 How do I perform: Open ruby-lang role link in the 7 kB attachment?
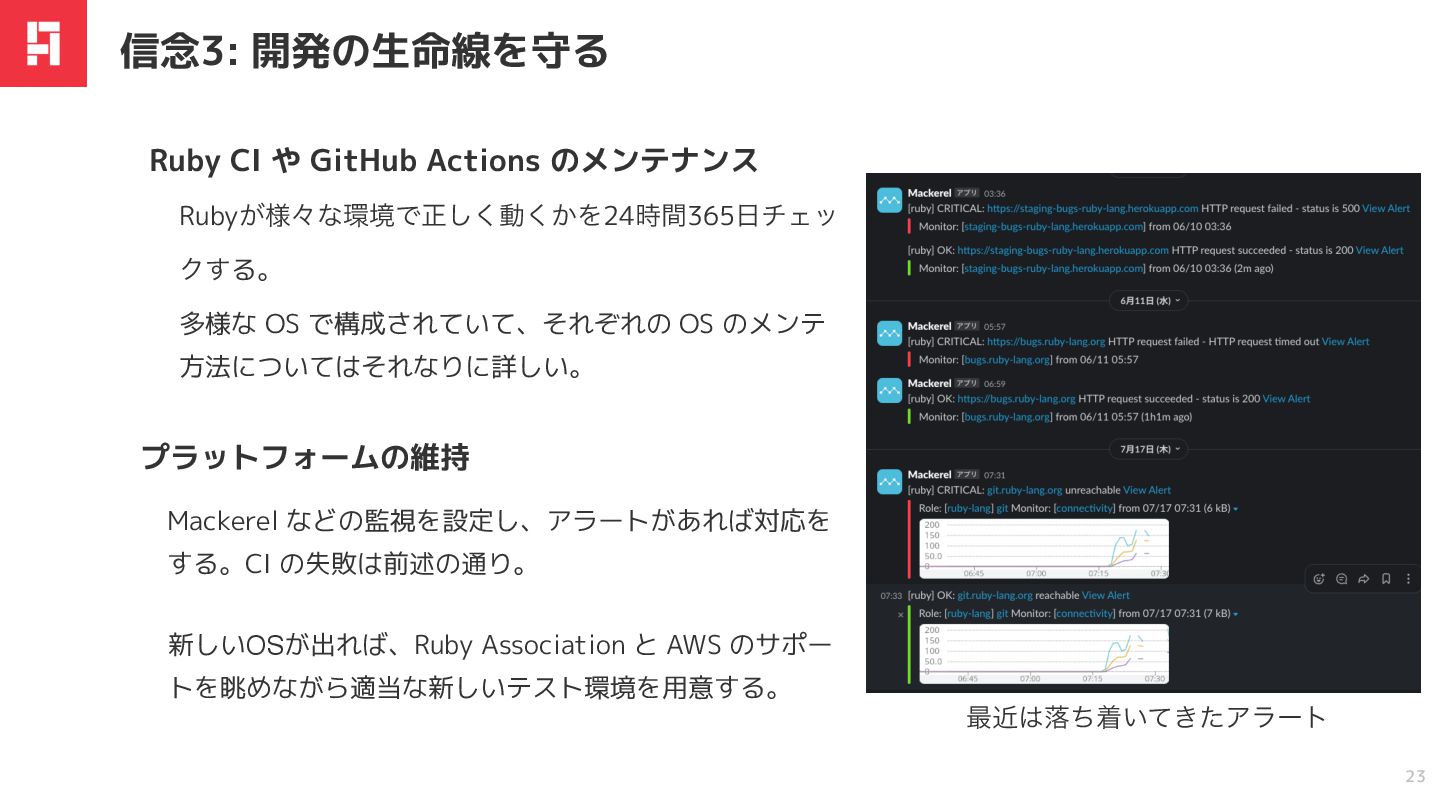(968, 613)
